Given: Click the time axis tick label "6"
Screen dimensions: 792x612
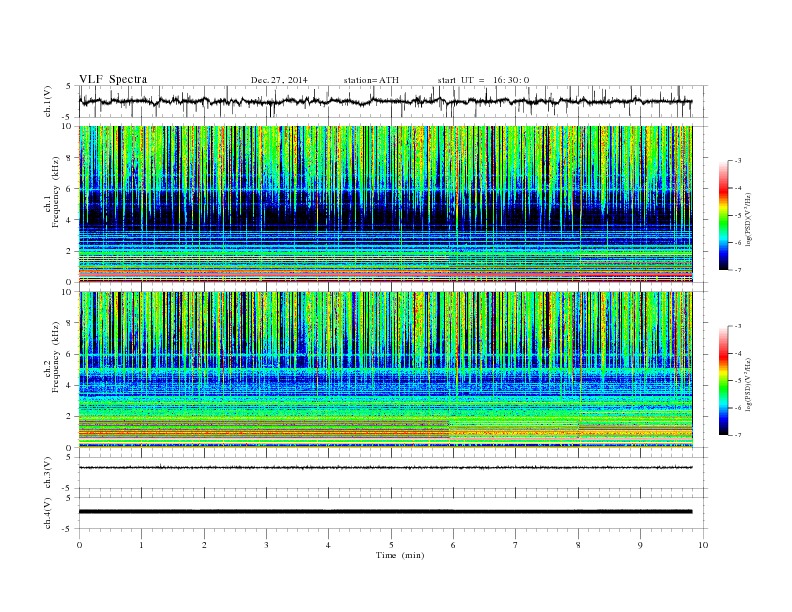Looking at the screenshot, I should point(453,545).
